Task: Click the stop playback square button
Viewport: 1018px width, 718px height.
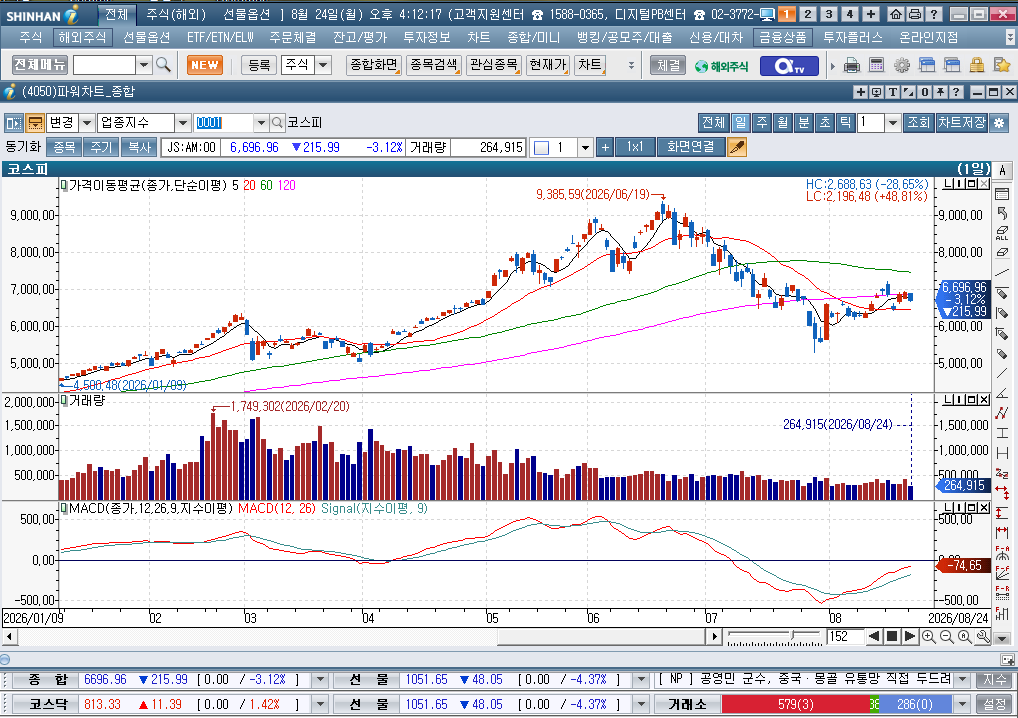Action: (892, 637)
